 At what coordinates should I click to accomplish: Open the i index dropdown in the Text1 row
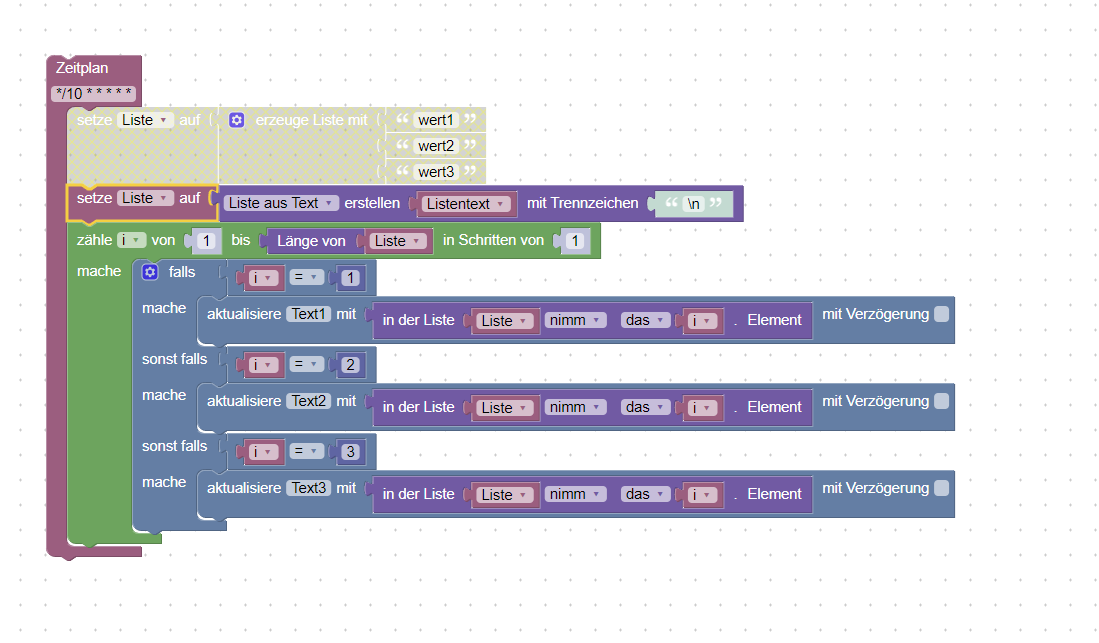tap(703, 320)
